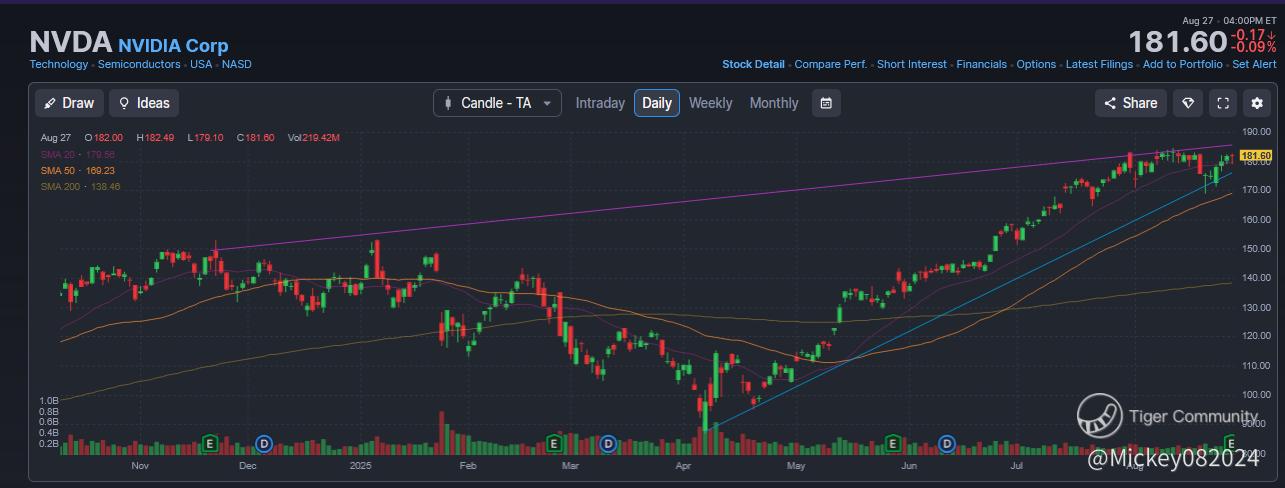Click the 2025 label on the time axis
1285x488 pixels.
click(361, 465)
